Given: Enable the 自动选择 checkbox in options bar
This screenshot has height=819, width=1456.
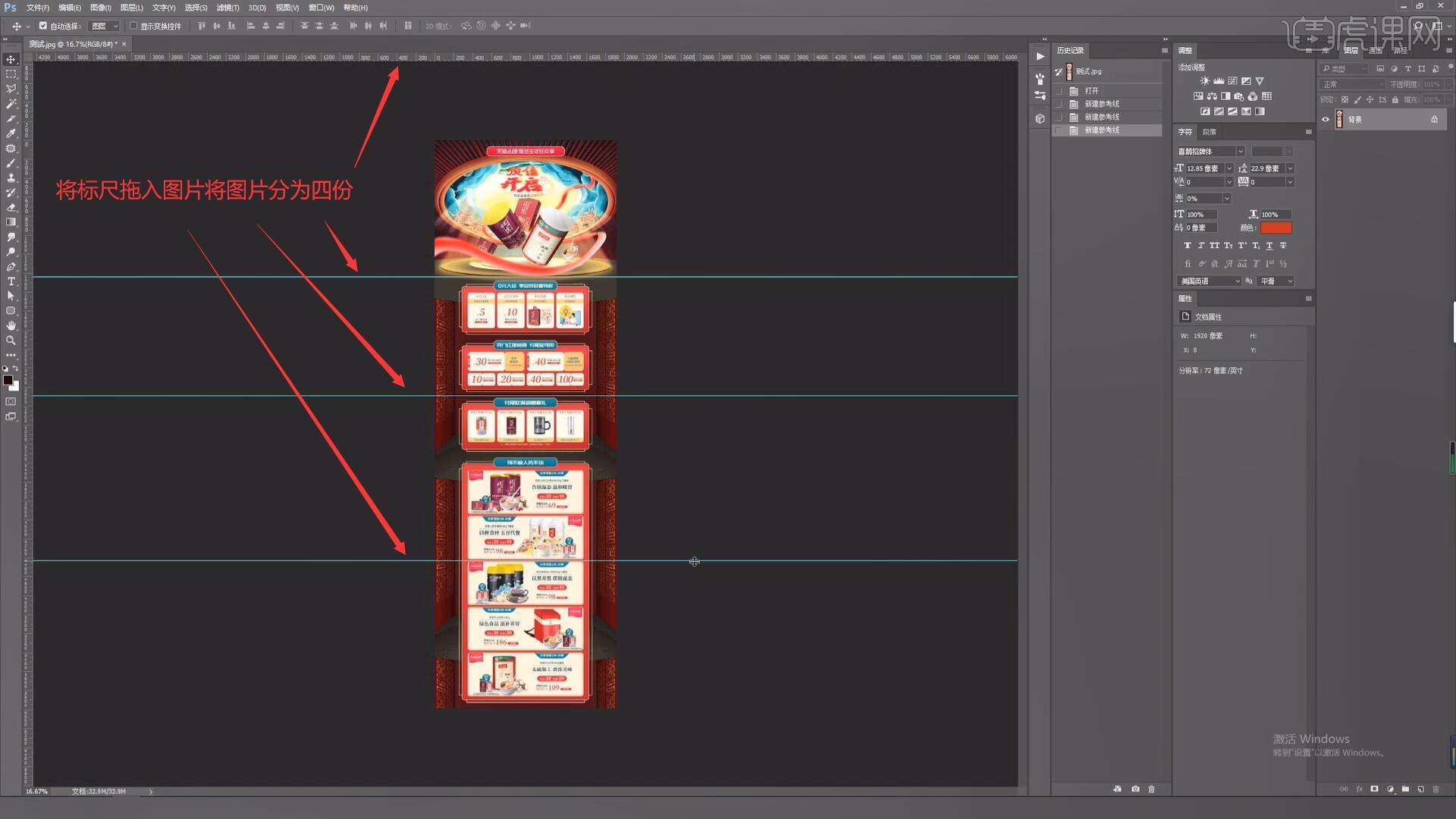Looking at the screenshot, I should pyautogui.click(x=43, y=25).
